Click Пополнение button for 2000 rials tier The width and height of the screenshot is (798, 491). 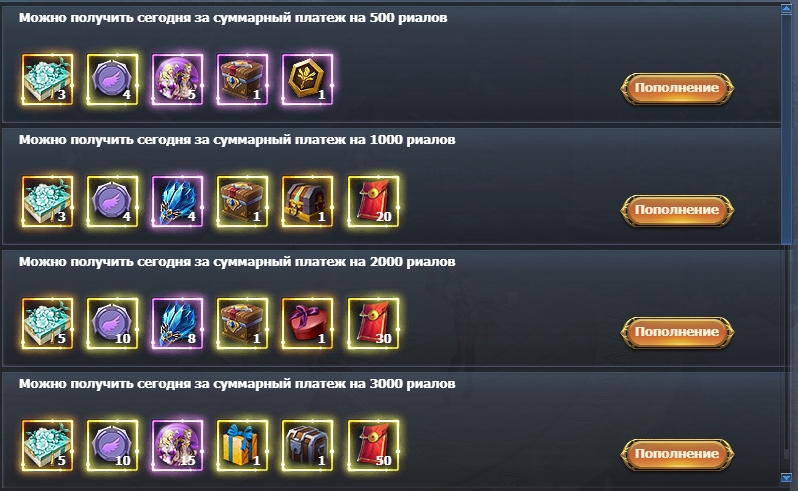coord(677,332)
